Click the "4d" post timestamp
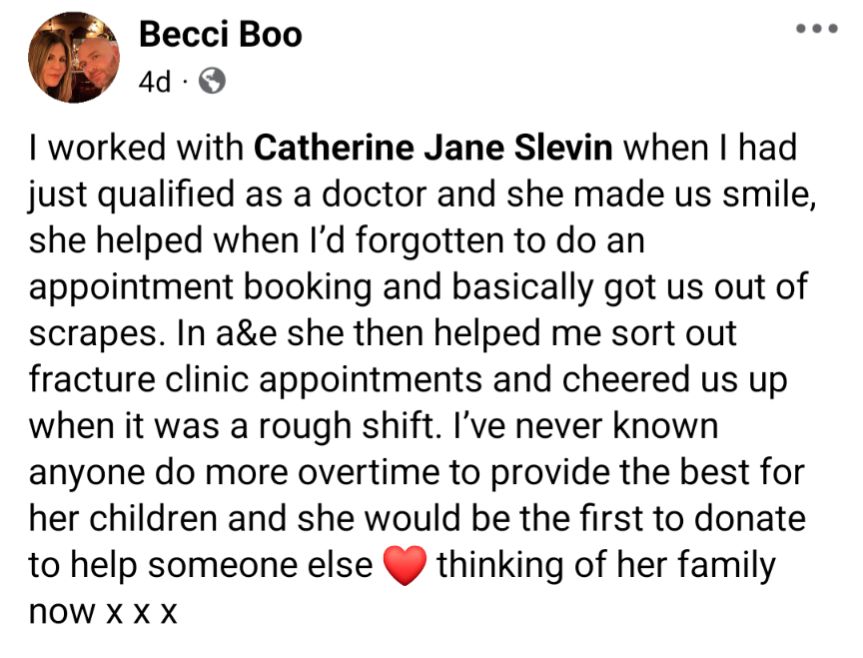 coord(155,81)
